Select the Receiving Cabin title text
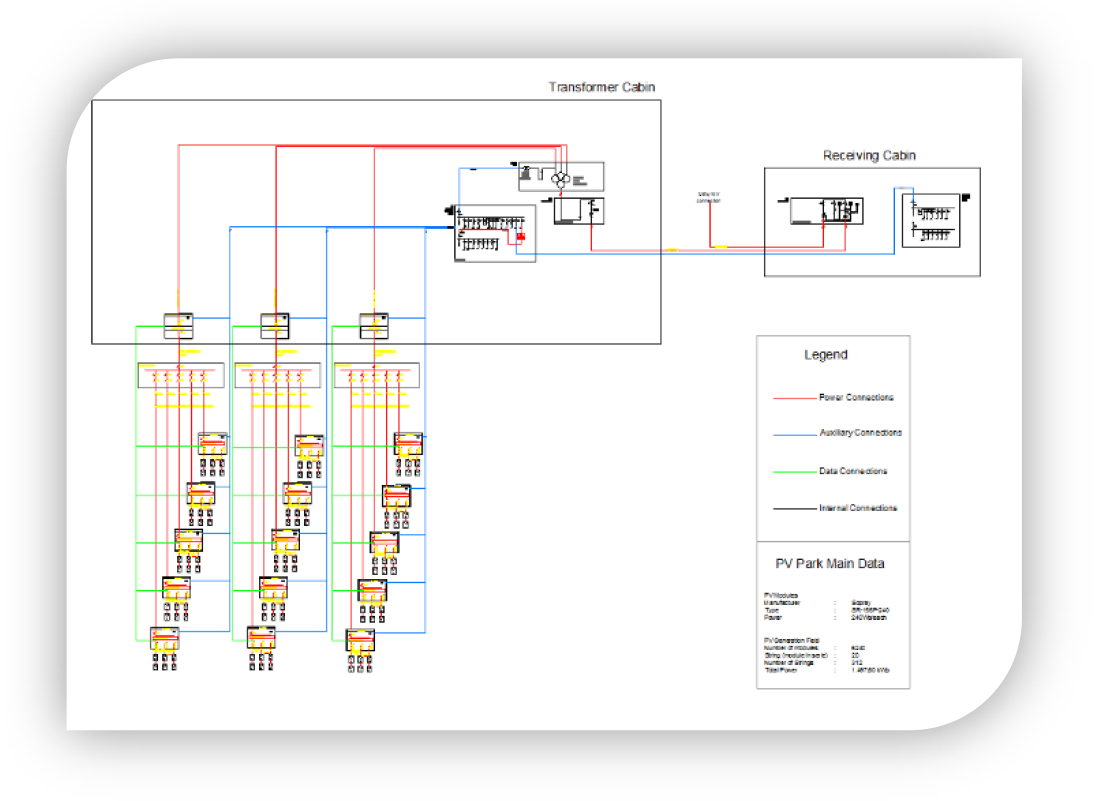Image resolution: width=1099 pixels, height=801 pixels. (869, 155)
